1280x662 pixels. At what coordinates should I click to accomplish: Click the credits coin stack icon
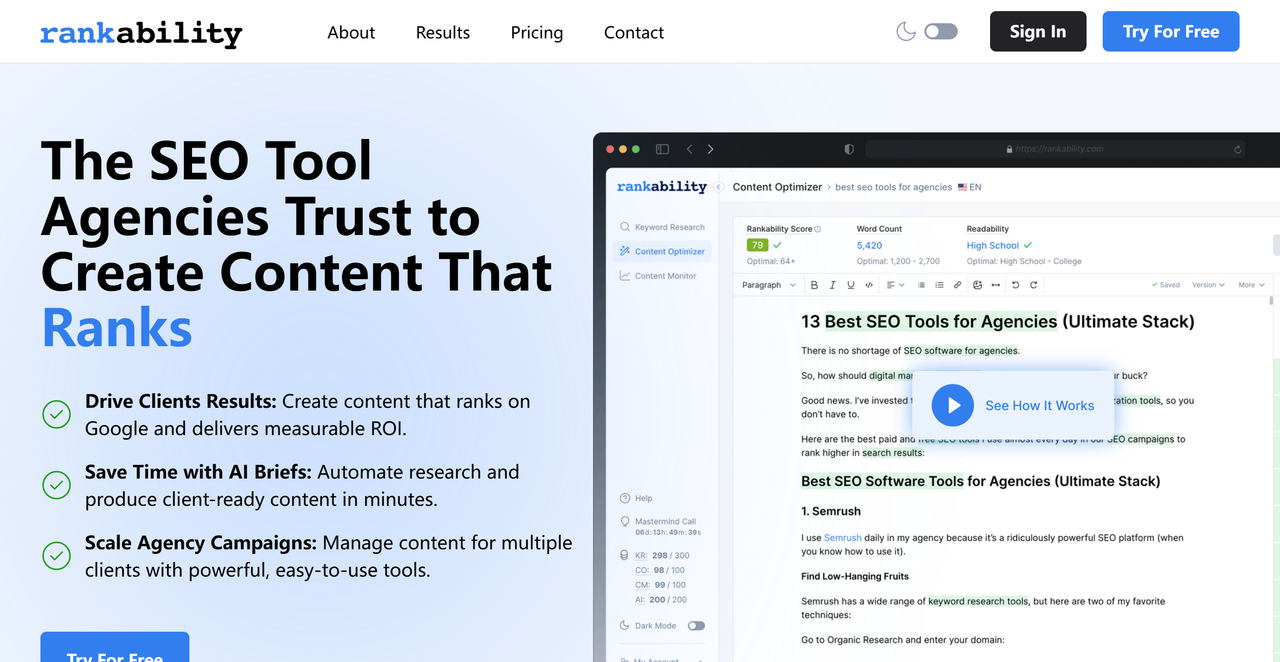(625, 555)
